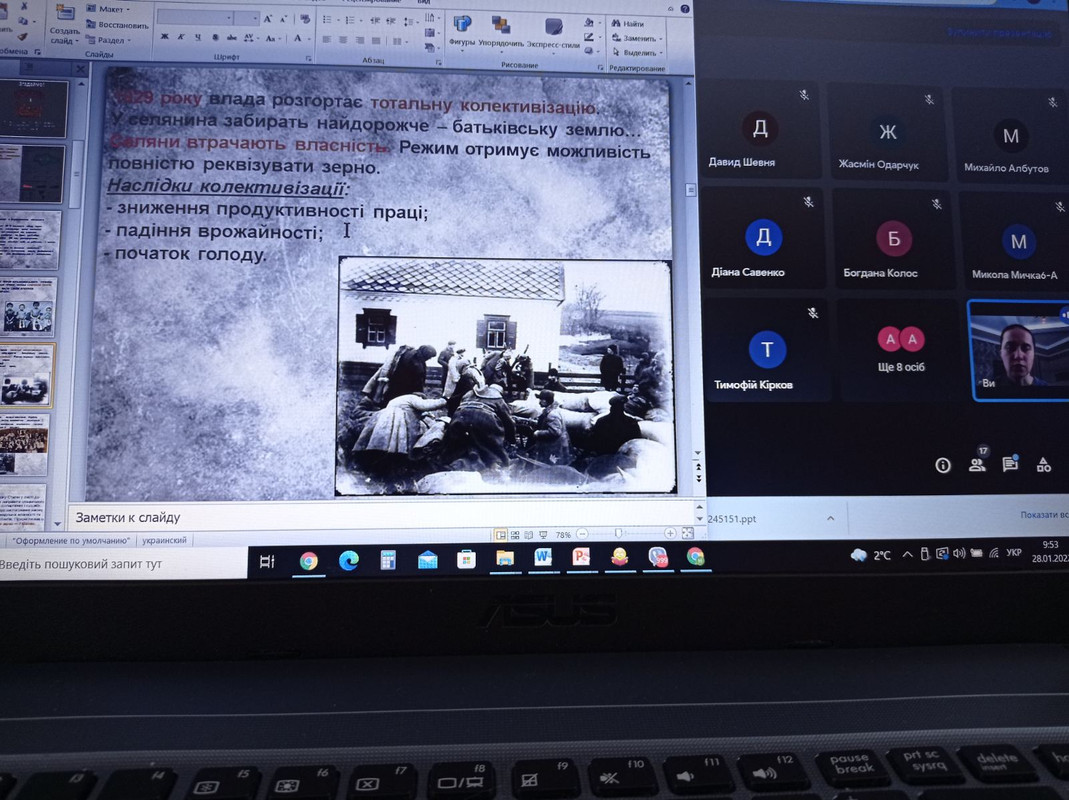Increase font size with A-up icon
Viewport: 1069px width, 800px height.
coord(268,19)
